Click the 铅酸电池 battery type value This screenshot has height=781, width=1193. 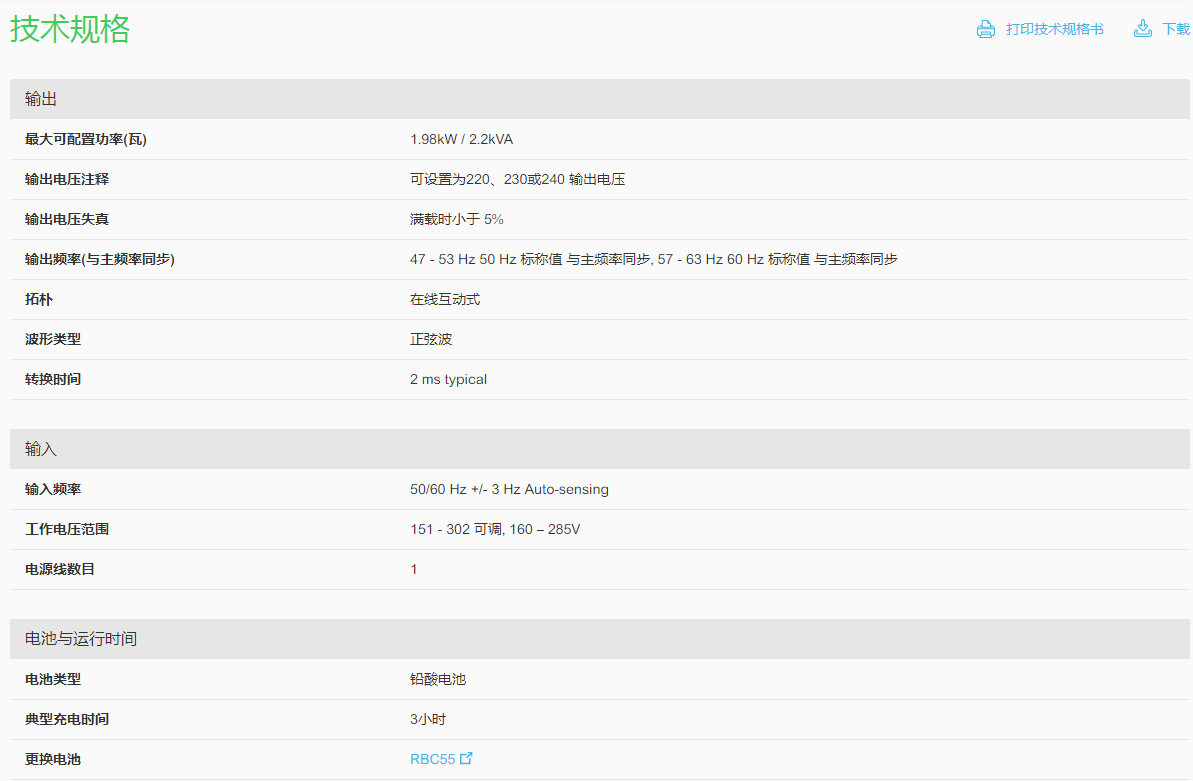[438, 679]
